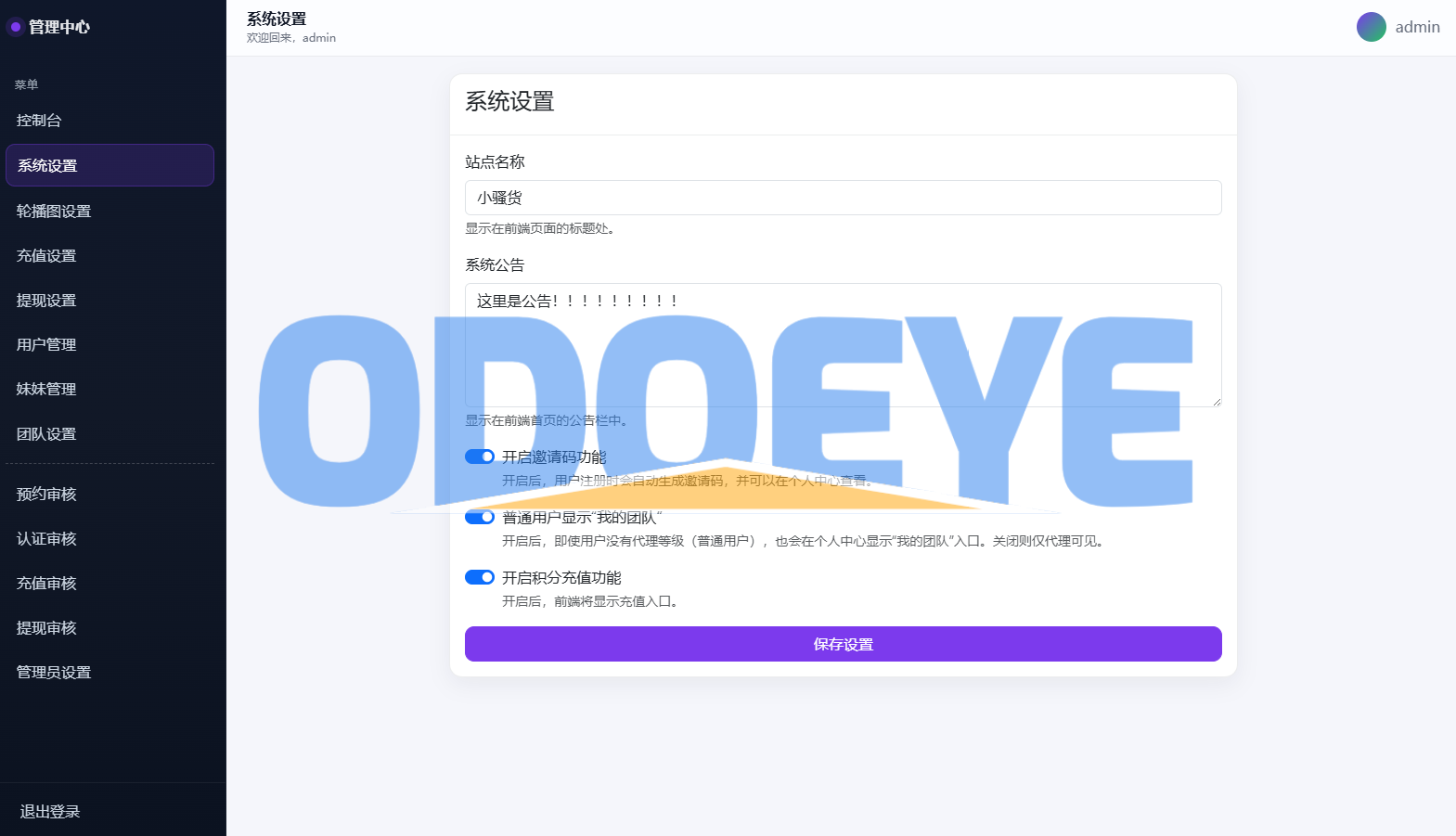Click 退出登录 to log out
This screenshot has height=836, width=1456.
tap(50, 811)
